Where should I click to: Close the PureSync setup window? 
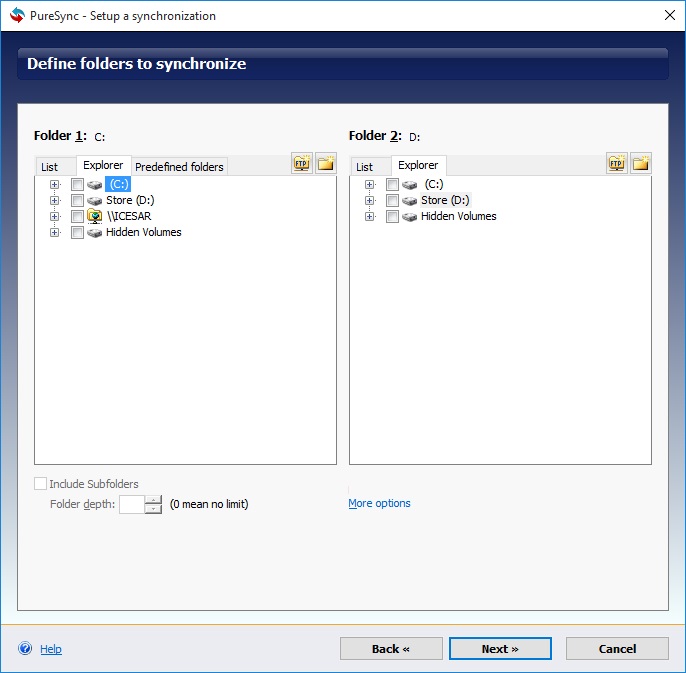(x=669, y=15)
